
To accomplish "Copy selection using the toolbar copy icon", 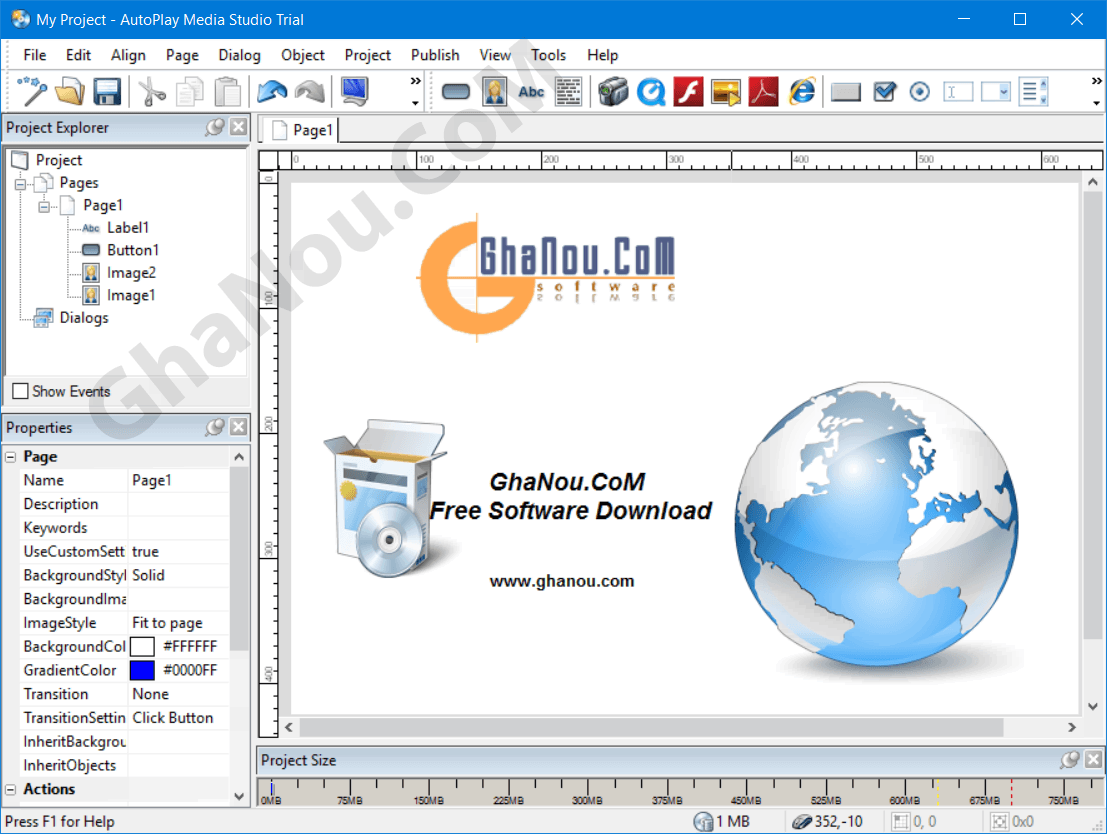I will point(189,92).
